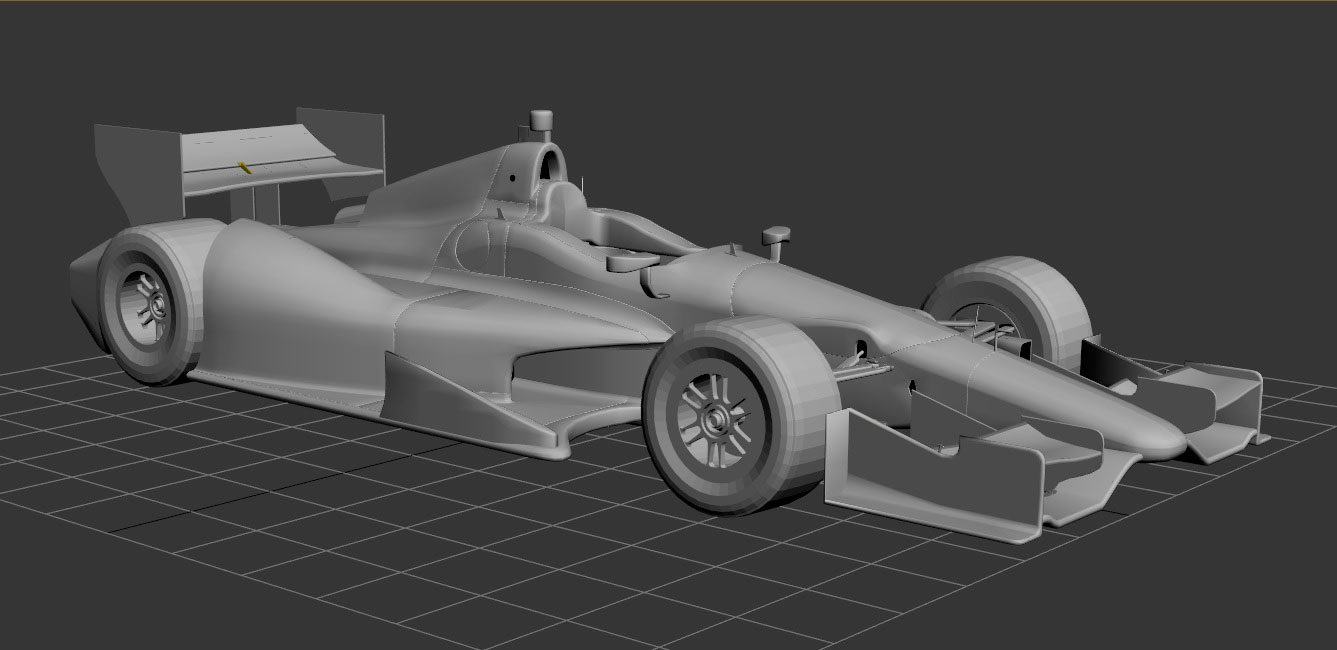Click the near-side wing mirror
Viewport: 1337px width, 650px height.
click(x=632, y=260)
